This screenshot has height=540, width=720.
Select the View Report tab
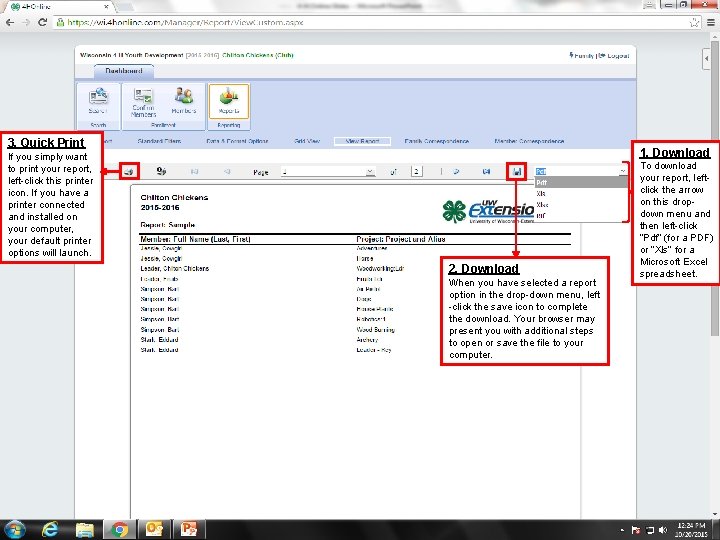coord(362,141)
